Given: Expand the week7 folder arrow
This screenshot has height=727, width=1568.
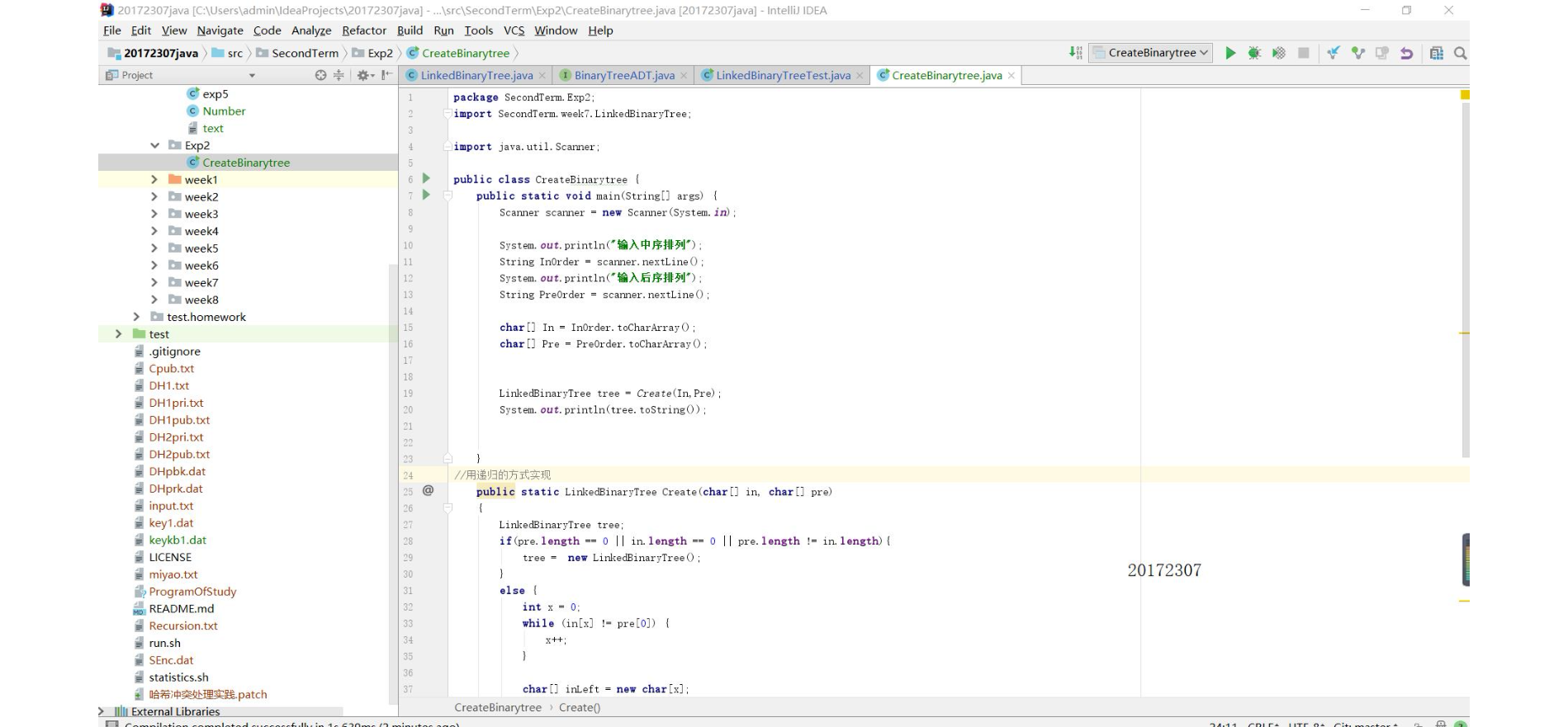Looking at the screenshot, I should pyautogui.click(x=154, y=282).
